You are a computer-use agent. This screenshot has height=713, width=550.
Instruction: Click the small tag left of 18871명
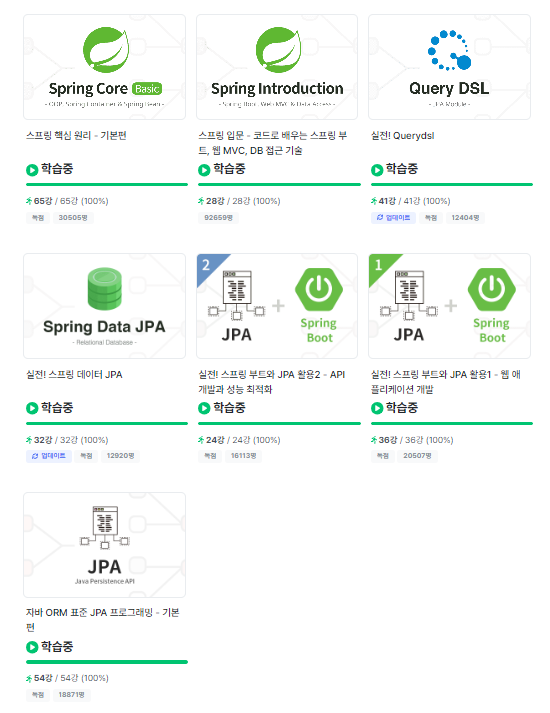(x=38, y=695)
